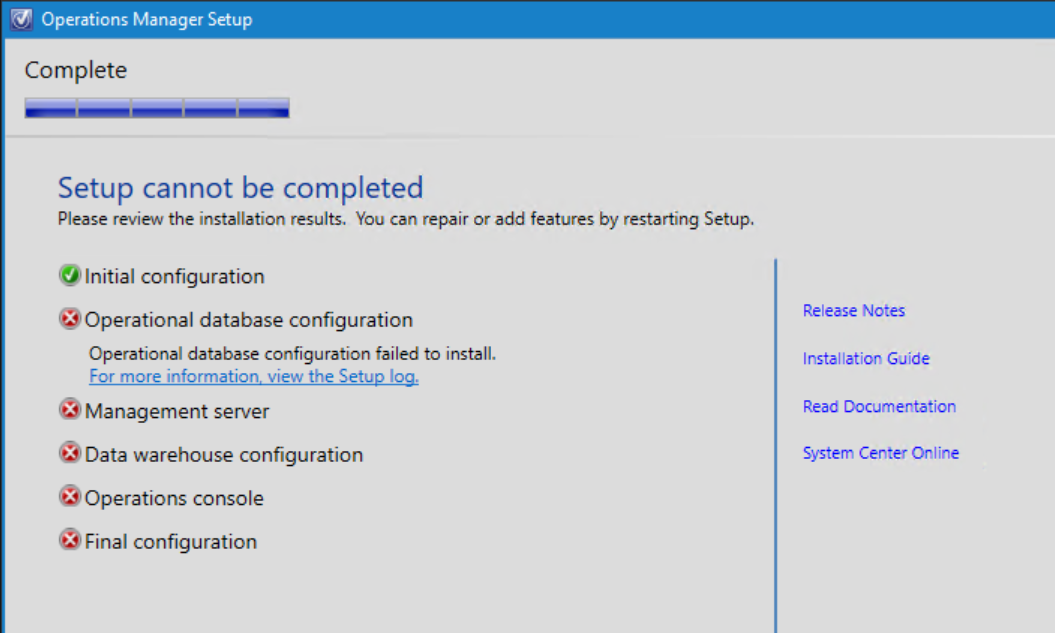The width and height of the screenshot is (1055, 633).
Task: Select the Data warehouse configuration label
Action: pyautogui.click(x=223, y=455)
